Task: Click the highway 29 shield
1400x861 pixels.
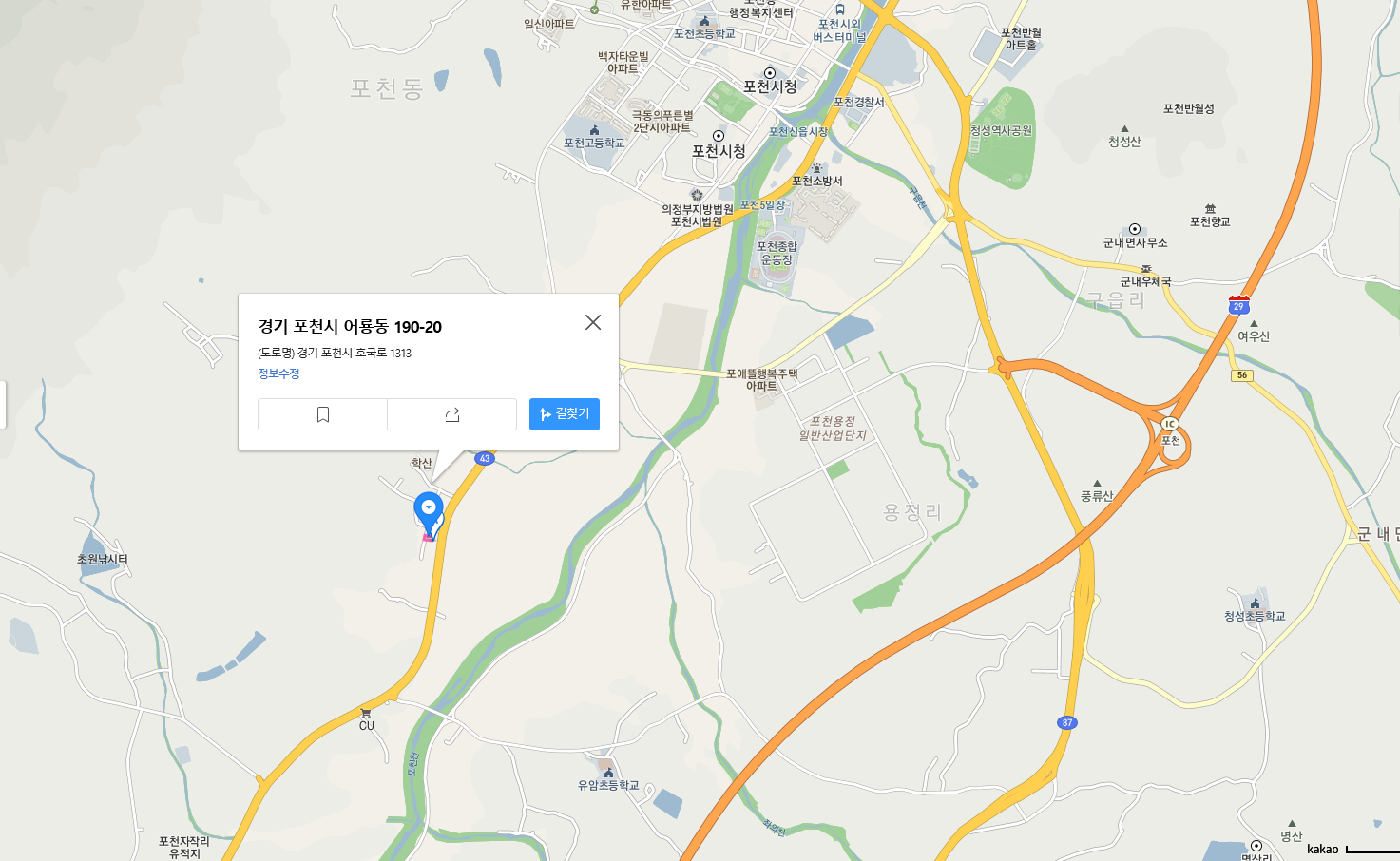Action: click(x=1238, y=305)
